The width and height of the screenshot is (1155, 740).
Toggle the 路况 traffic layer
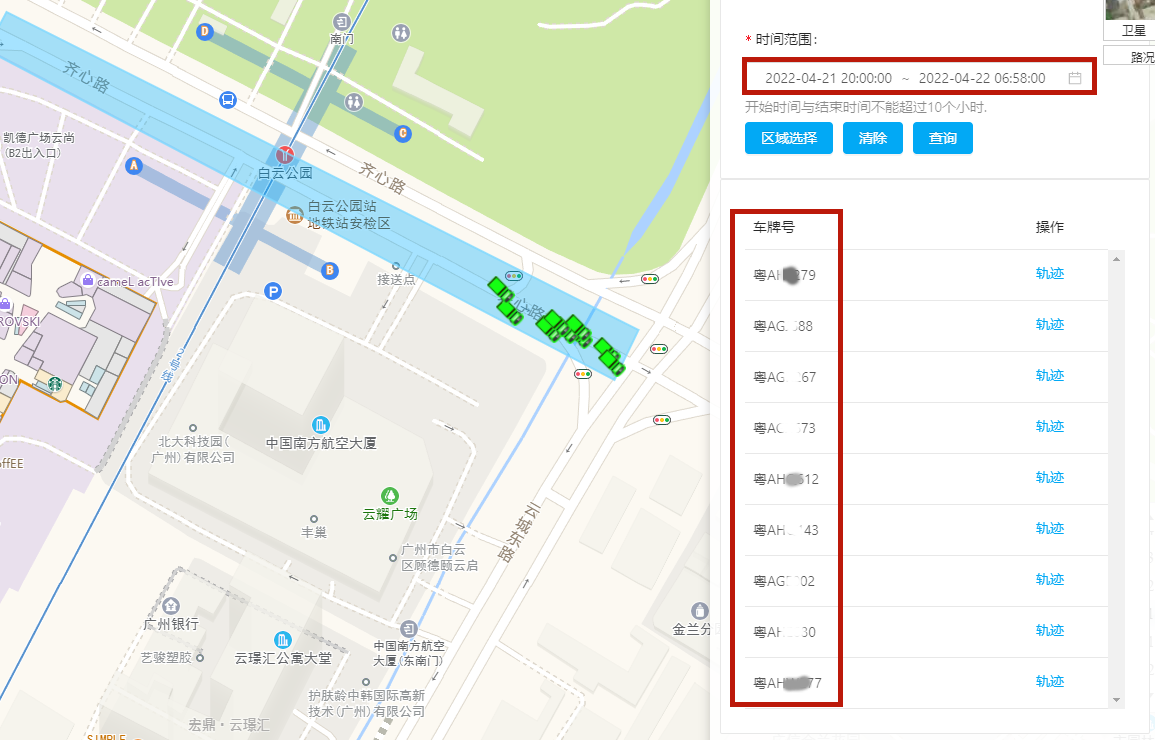point(1136,57)
